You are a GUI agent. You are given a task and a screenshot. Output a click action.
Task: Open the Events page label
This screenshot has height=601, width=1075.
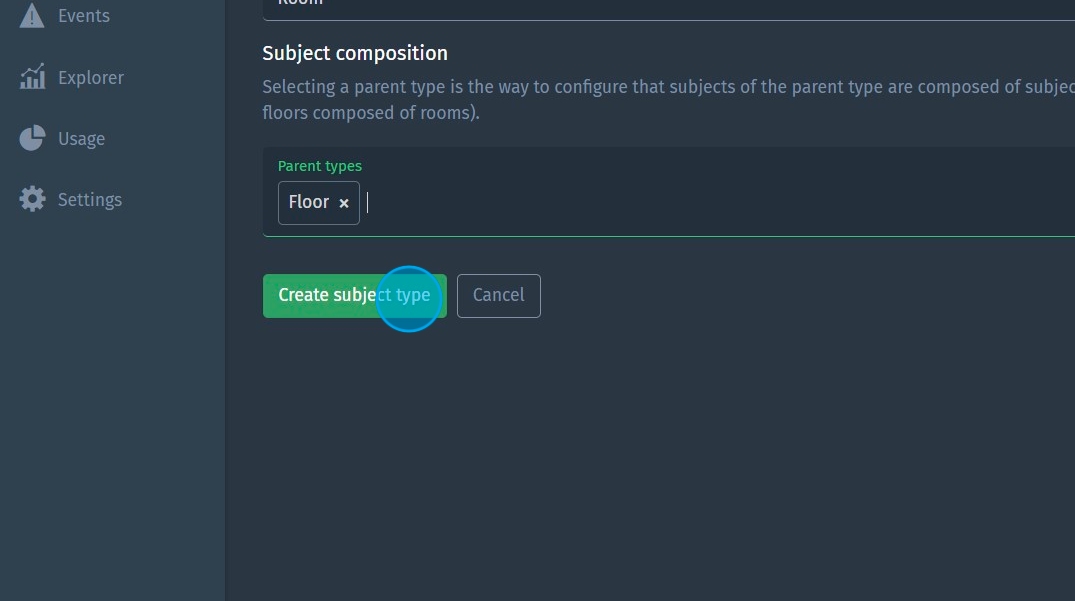(84, 16)
